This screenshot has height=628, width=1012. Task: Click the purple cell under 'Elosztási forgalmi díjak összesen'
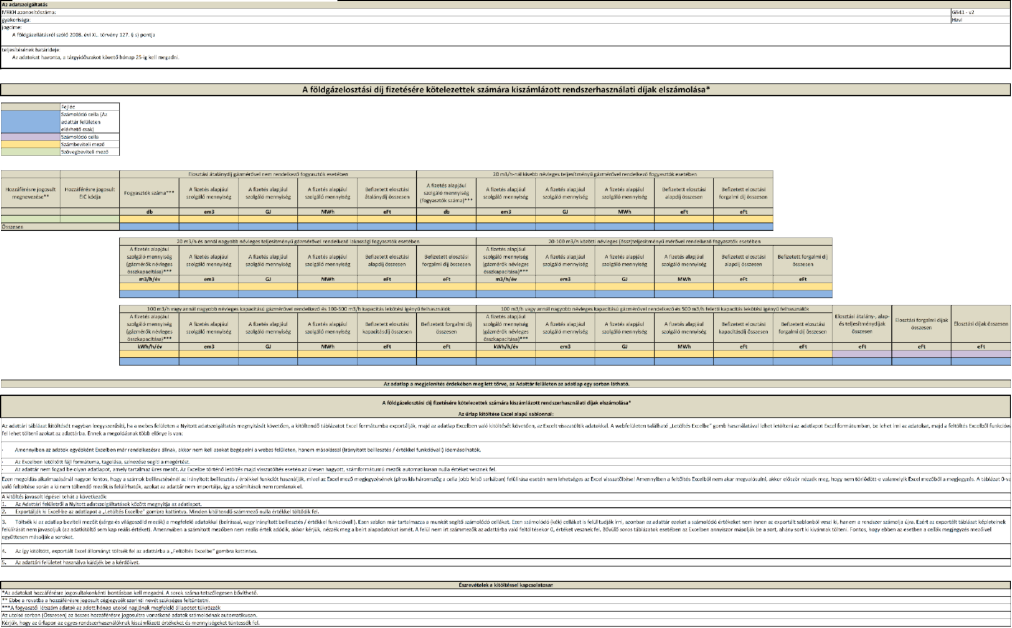click(x=922, y=354)
